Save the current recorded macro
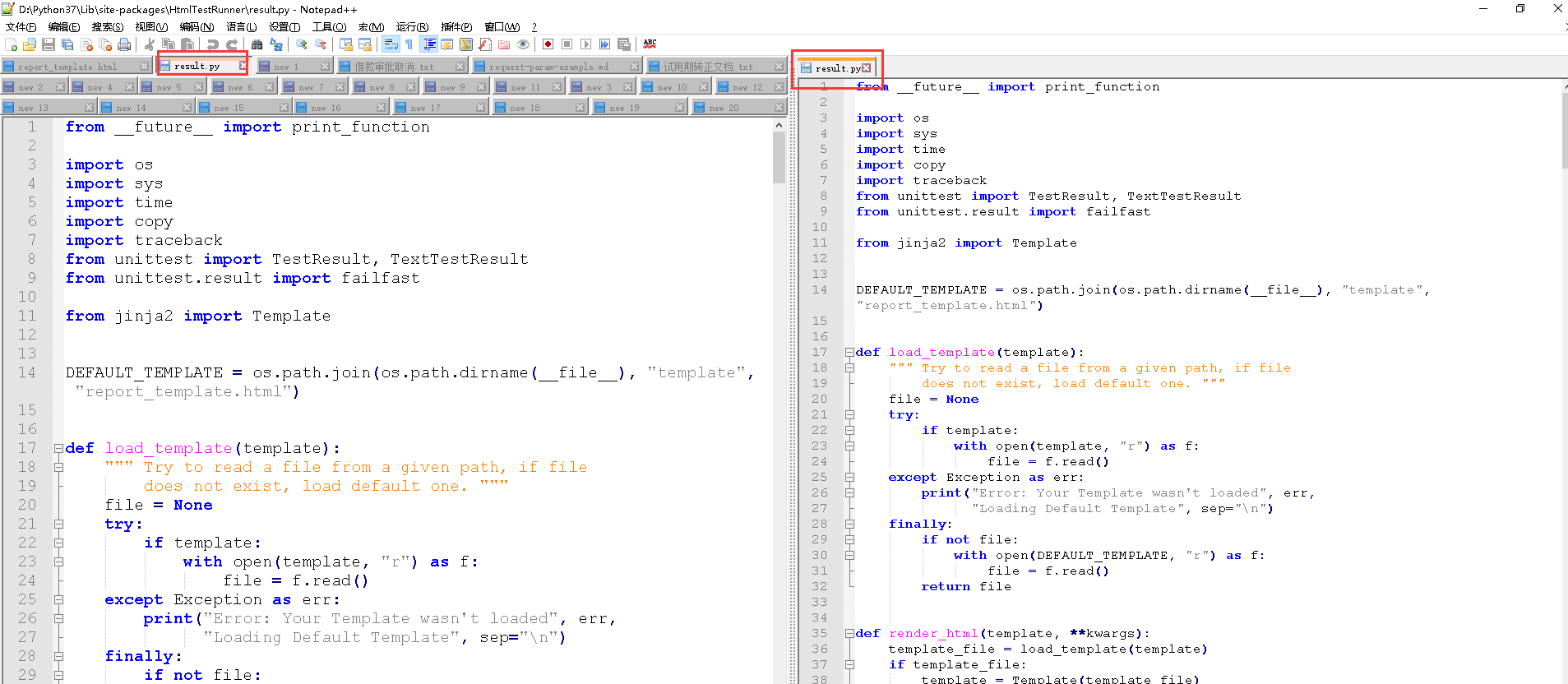Viewport: 1568px width, 684px height. click(624, 44)
